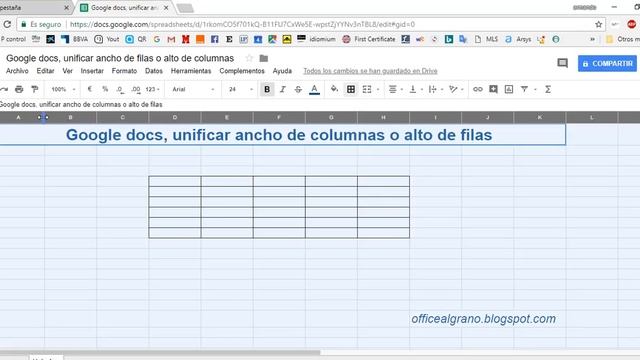Open the Facebook bookmark icon
This screenshot has height=360, width=640.
pyautogui.click(x=215, y=39)
